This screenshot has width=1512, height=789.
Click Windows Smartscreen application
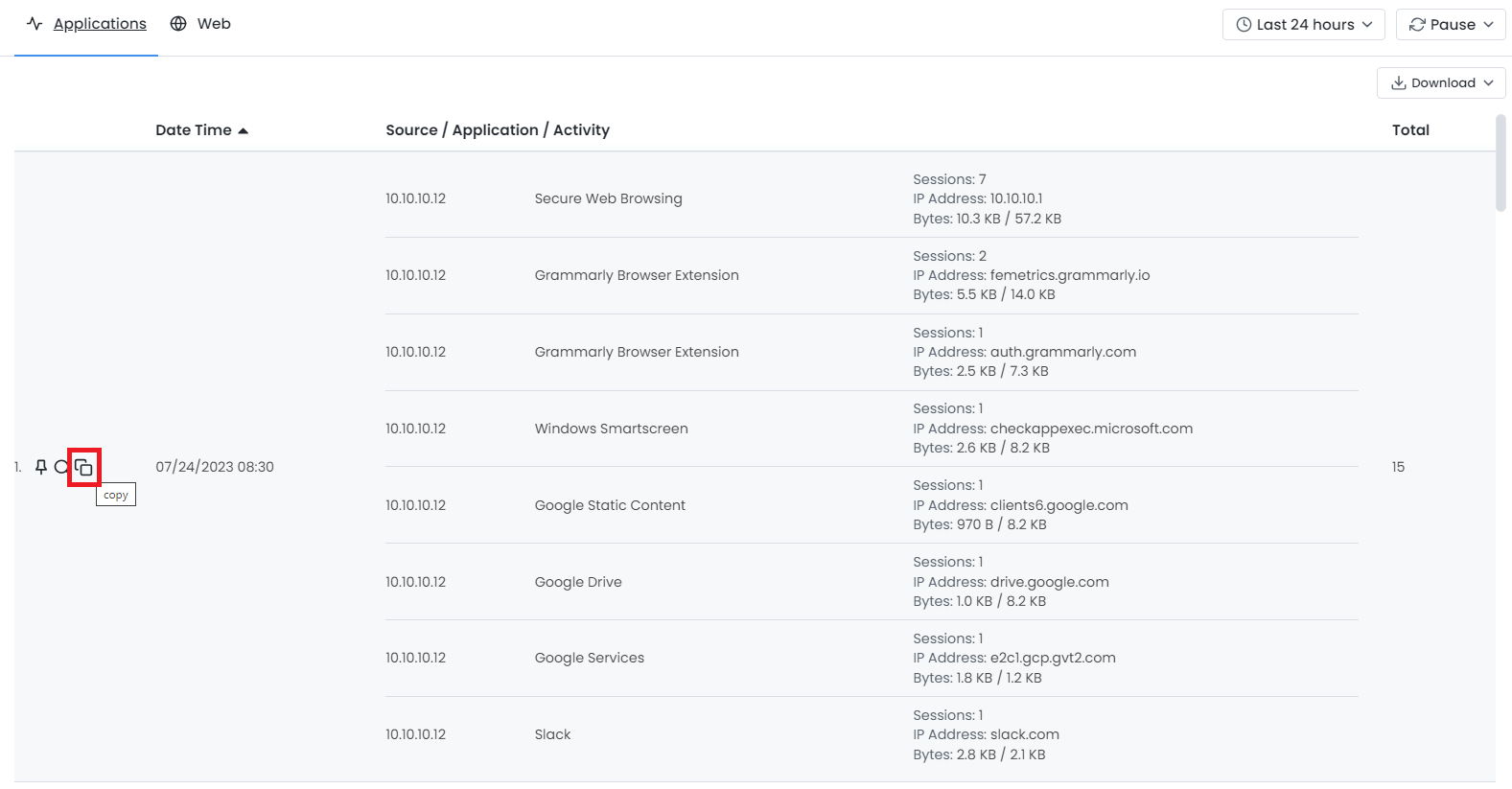(612, 429)
